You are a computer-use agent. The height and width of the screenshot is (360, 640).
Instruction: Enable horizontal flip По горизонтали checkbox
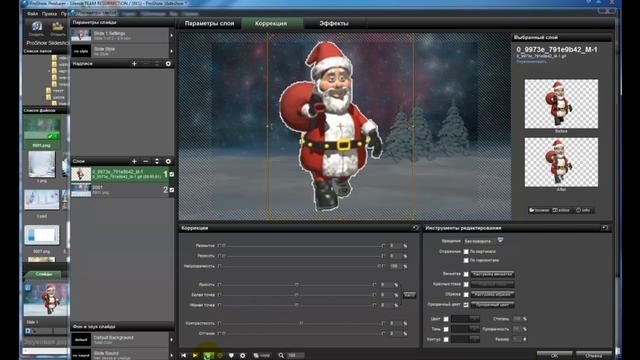click(x=466, y=260)
